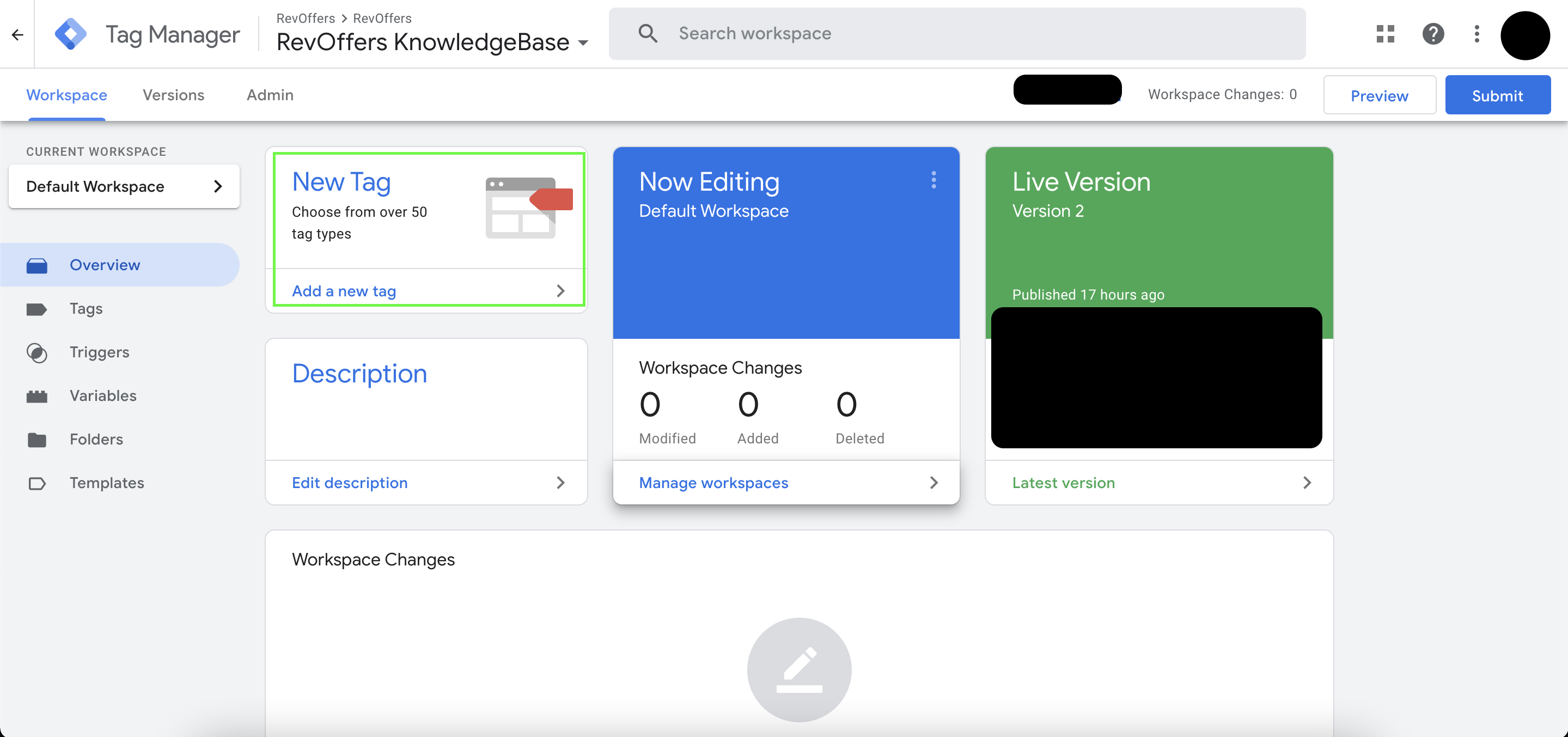Select Overview in the sidebar
Screen dimensions: 1568x737
120,265
